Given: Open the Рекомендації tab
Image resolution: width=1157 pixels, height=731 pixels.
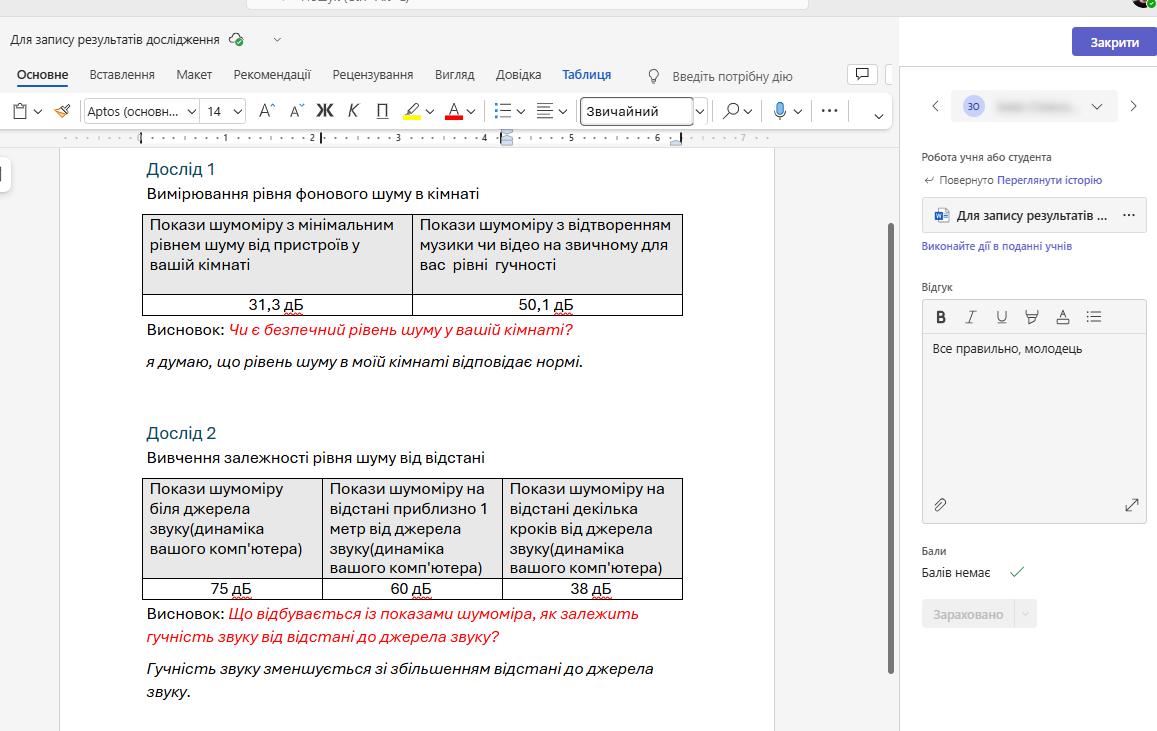Looking at the screenshot, I should tap(272, 75).
